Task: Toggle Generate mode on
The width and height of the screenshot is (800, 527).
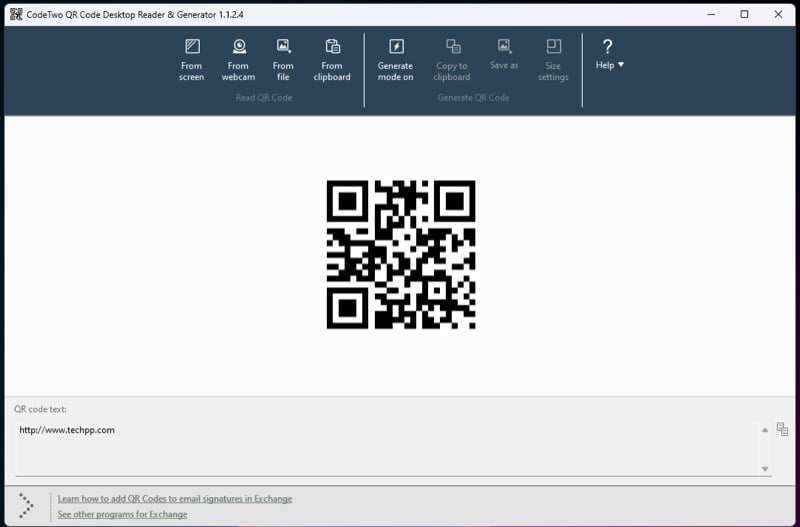Action: pos(395,47)
